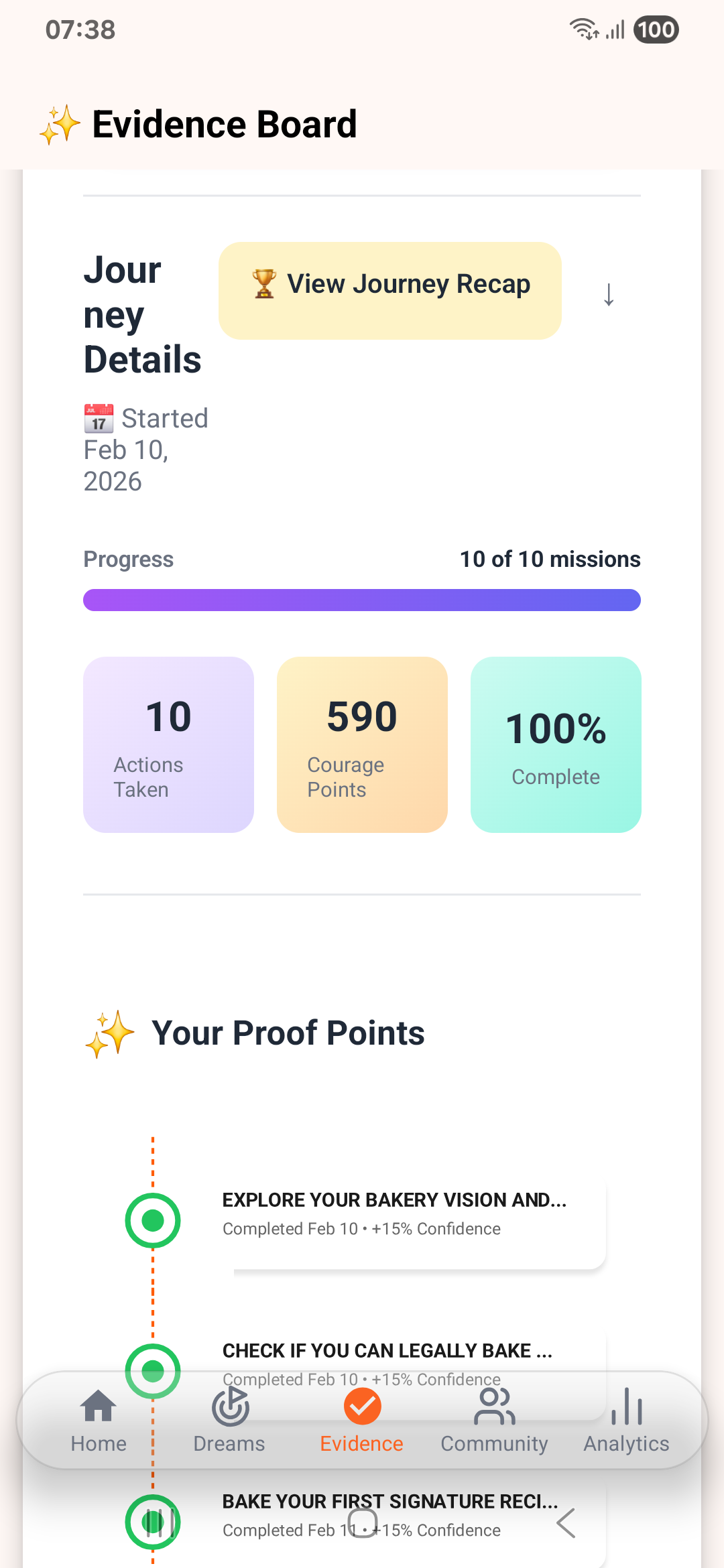Tap the calendar icon next to Started

[x=99, y=419]
